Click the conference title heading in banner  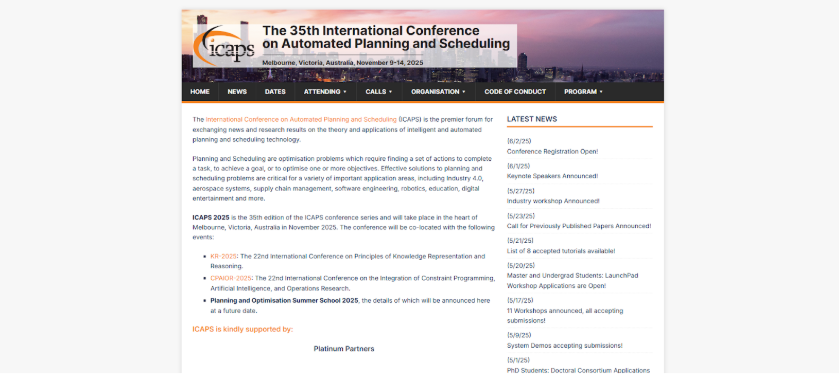pos(386,37)
